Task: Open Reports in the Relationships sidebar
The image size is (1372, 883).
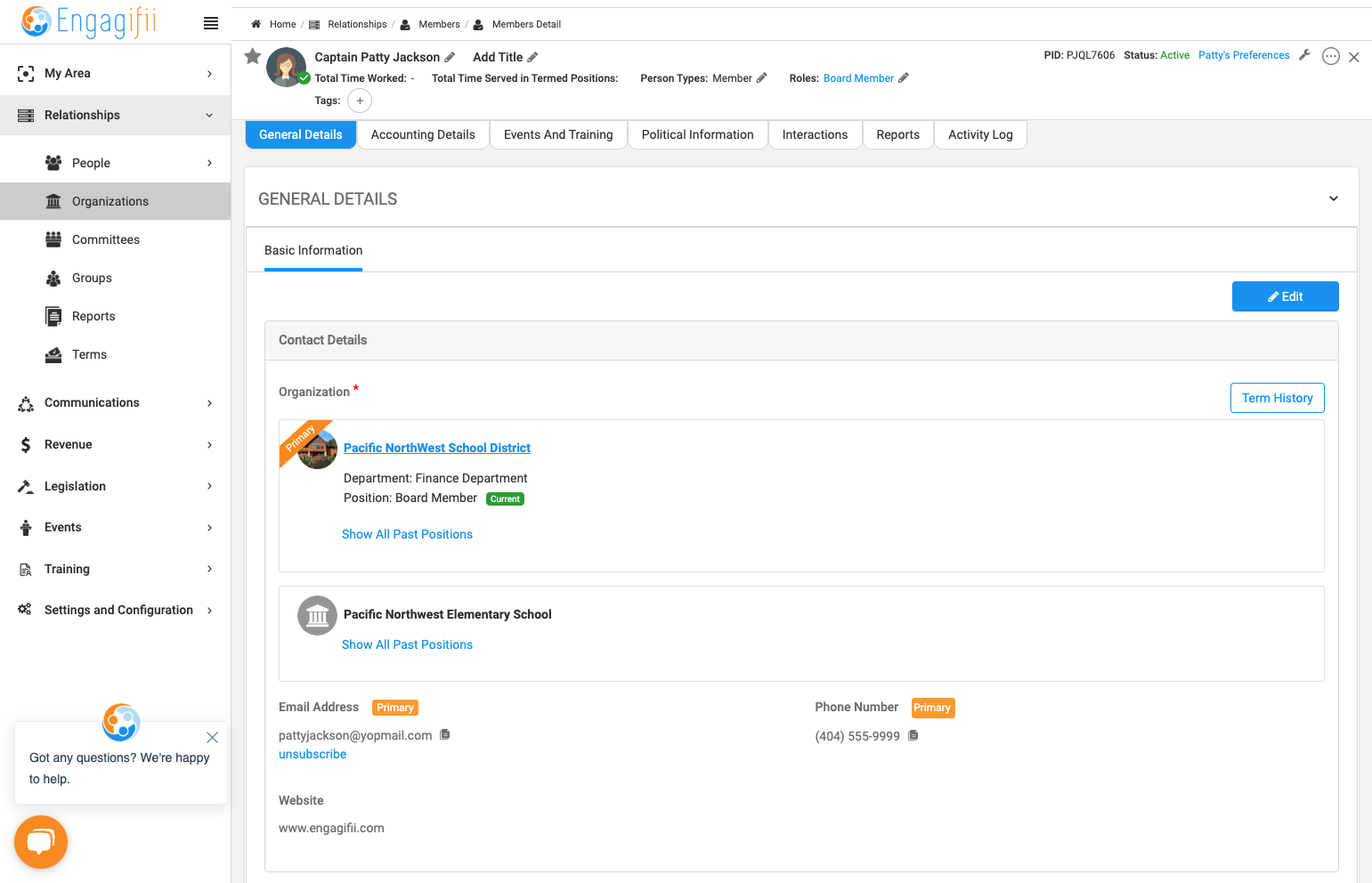Action: (x=116, y=316)
